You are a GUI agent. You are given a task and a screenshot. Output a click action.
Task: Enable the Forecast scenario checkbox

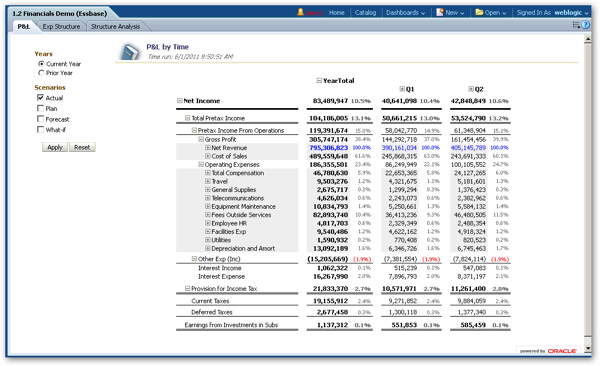point(41,119)
